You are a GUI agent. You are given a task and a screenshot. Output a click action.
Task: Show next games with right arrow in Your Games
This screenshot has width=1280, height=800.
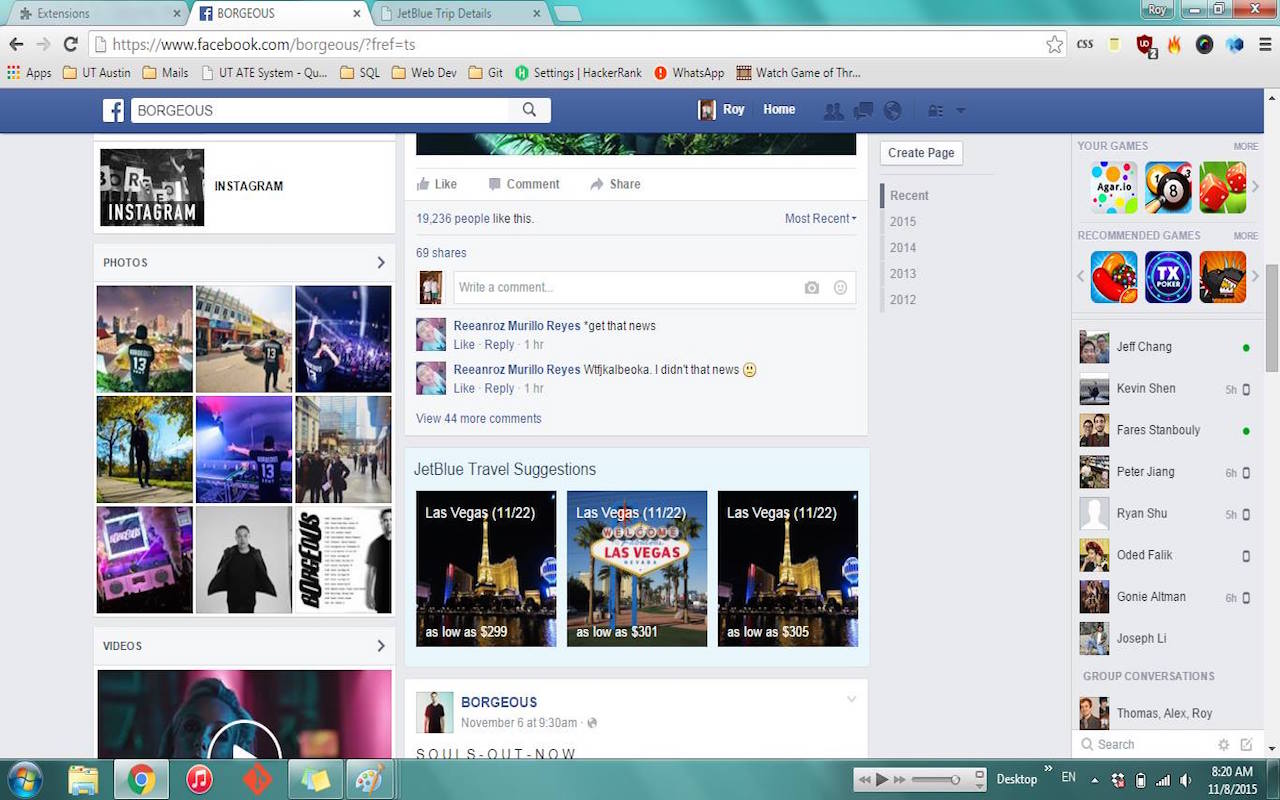coord(1256,187)
